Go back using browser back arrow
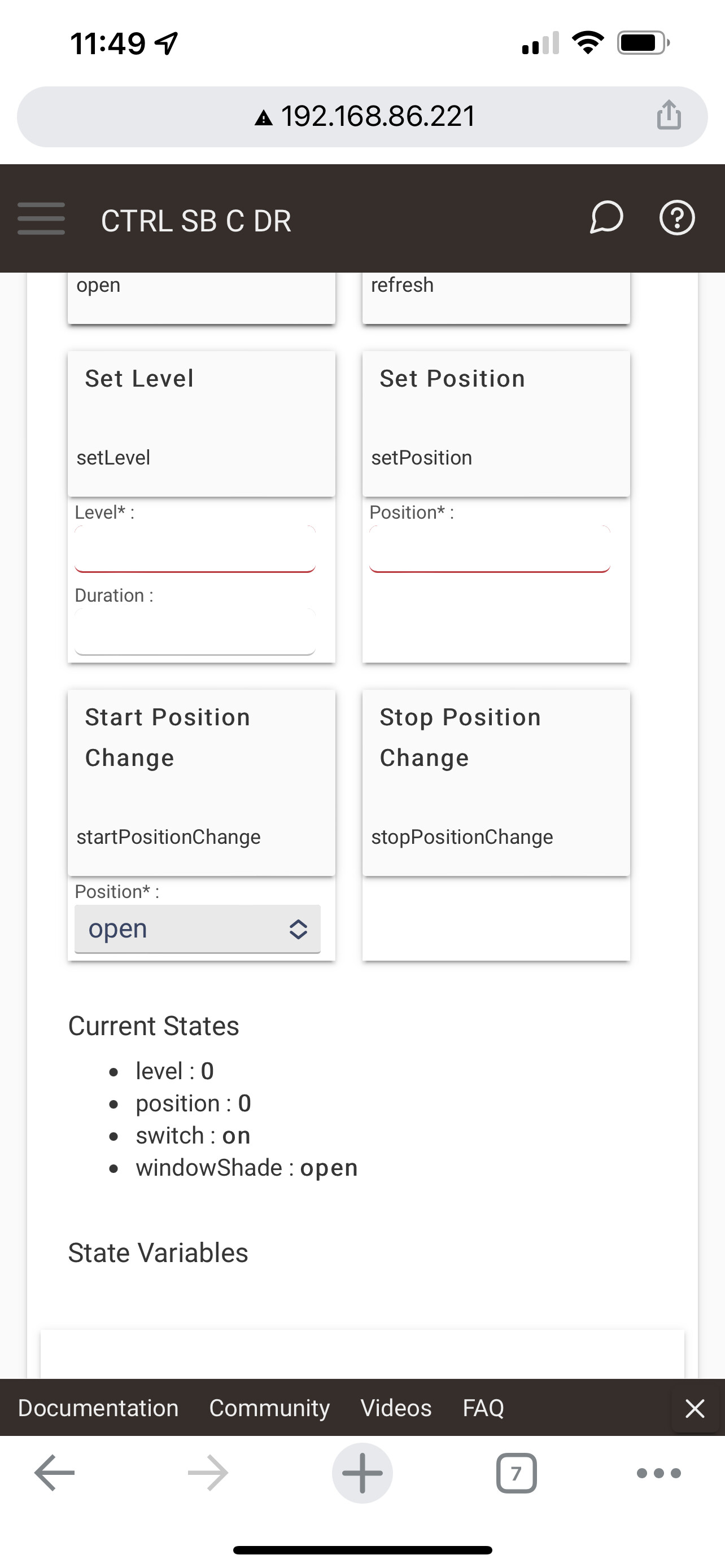The image size is (725, 1568). 54,1473
